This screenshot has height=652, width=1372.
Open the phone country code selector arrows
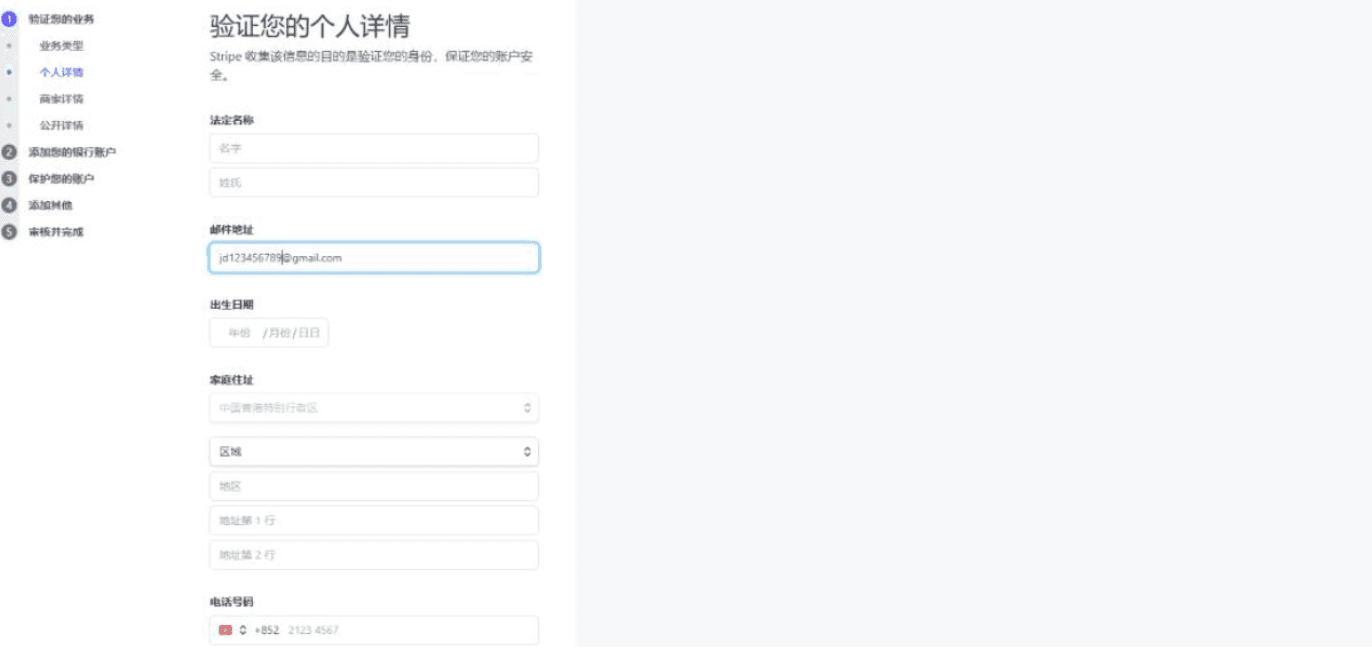[243, 630]
